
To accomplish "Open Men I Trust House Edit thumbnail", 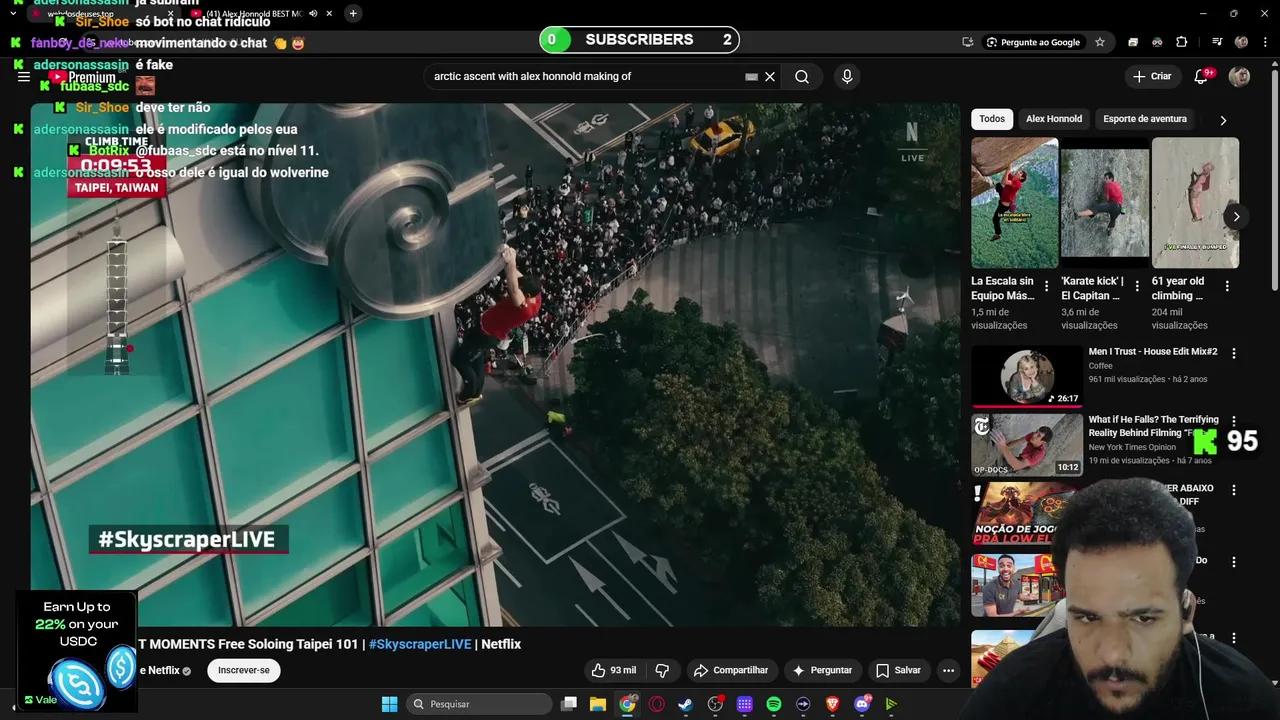I will click(1026, 377).
